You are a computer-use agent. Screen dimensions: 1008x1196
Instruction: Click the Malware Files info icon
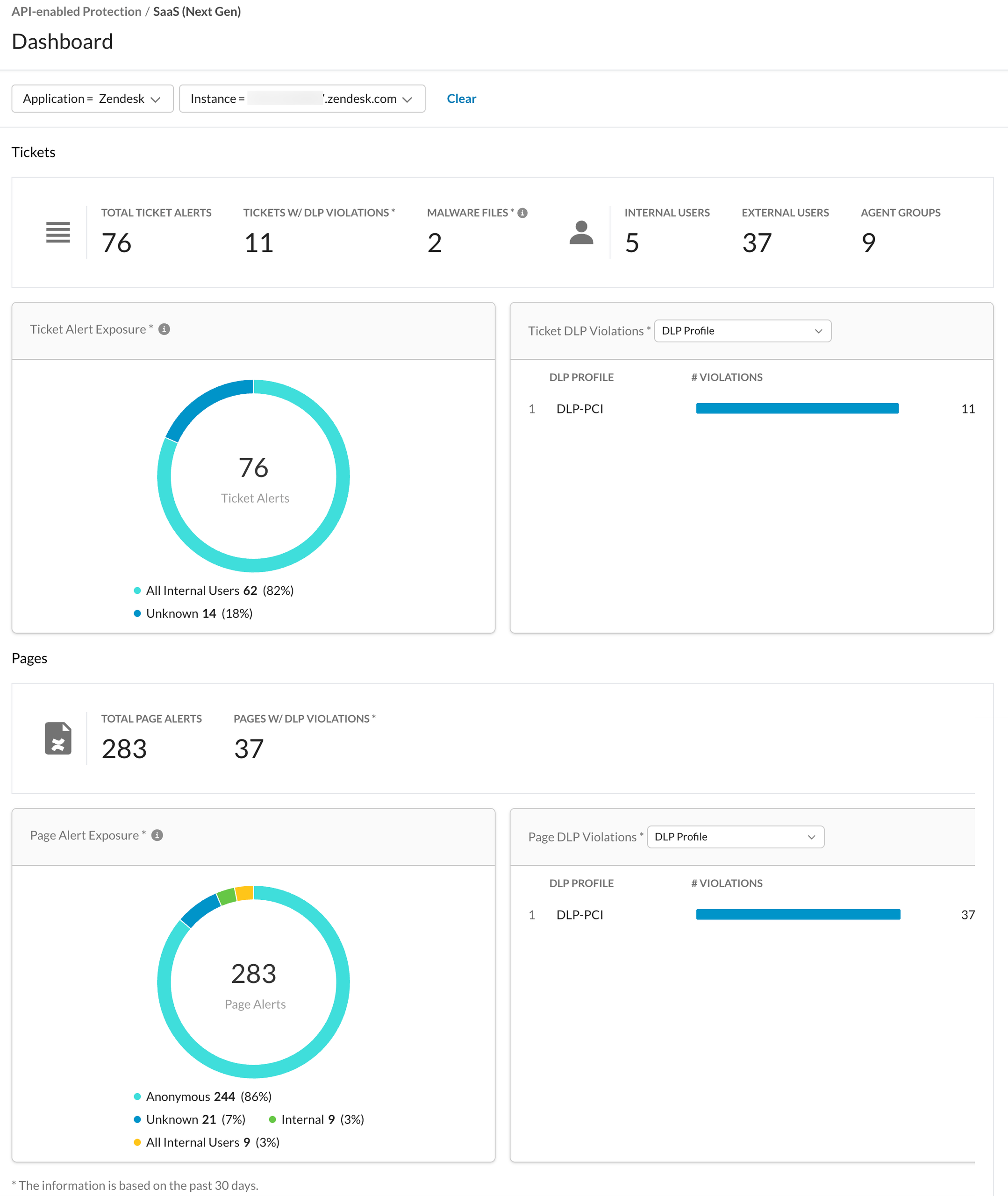(522, 213)
